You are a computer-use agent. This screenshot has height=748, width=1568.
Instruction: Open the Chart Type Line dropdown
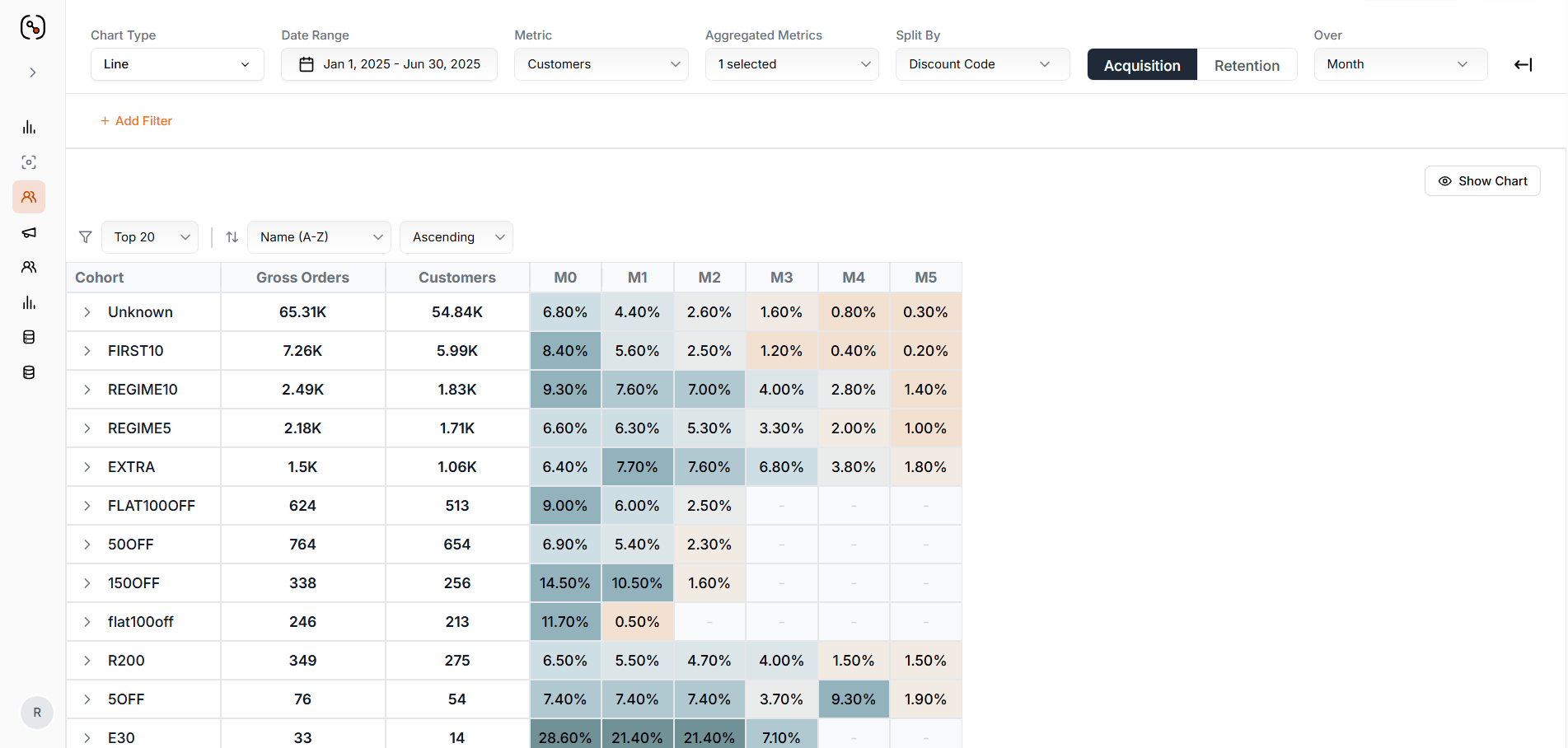177,64
